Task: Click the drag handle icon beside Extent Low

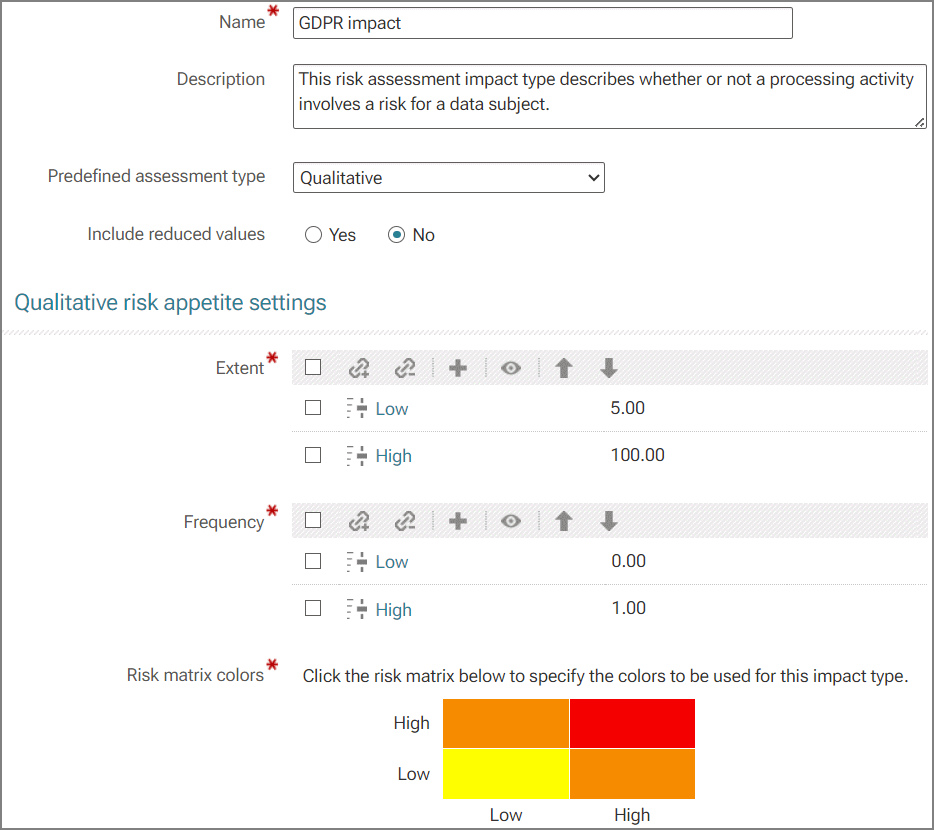Action: tap(357, 408)
